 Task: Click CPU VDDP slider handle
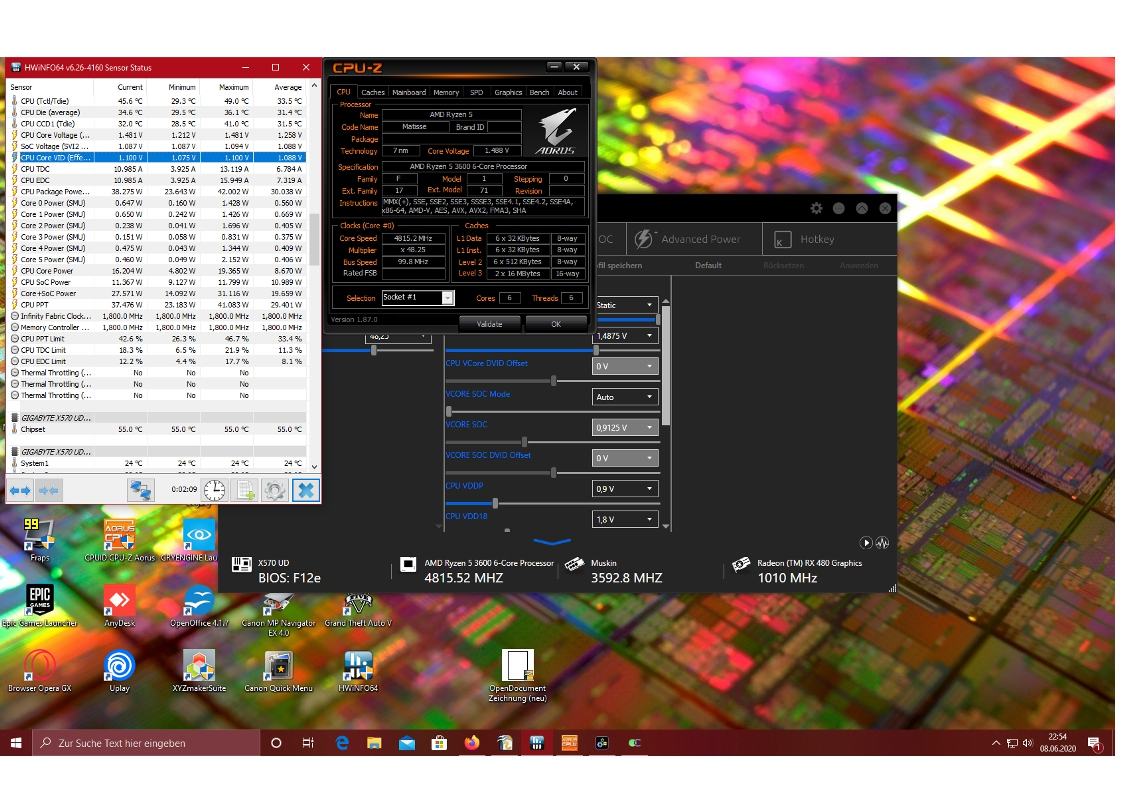click(x=495, y=503)
